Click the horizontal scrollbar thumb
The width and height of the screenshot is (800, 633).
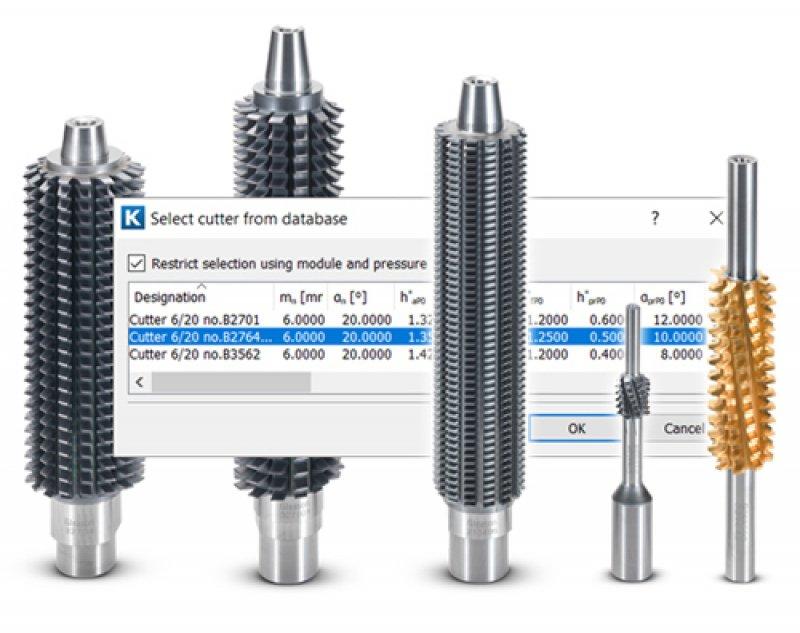pos(231,382)
